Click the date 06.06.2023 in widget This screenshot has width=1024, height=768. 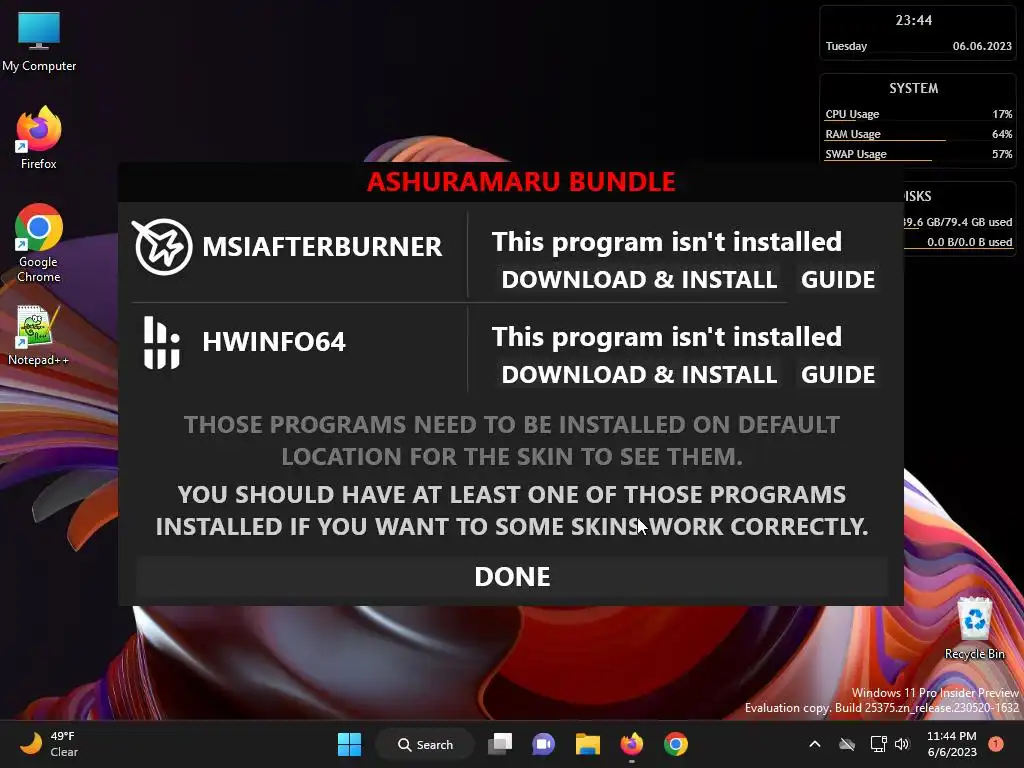(x=982, y=46)
